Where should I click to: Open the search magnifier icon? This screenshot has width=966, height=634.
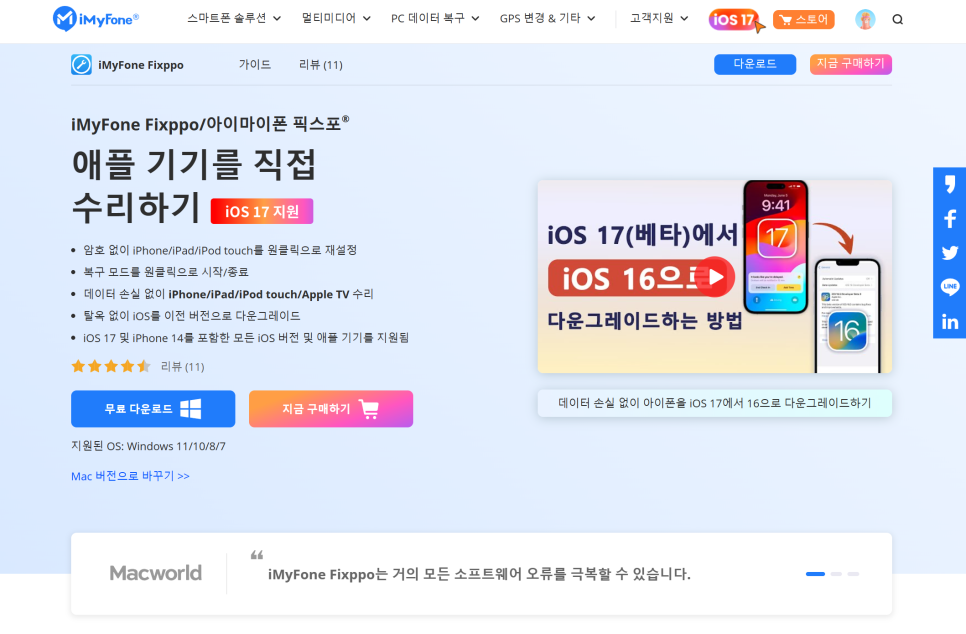[x=898, y=20]
